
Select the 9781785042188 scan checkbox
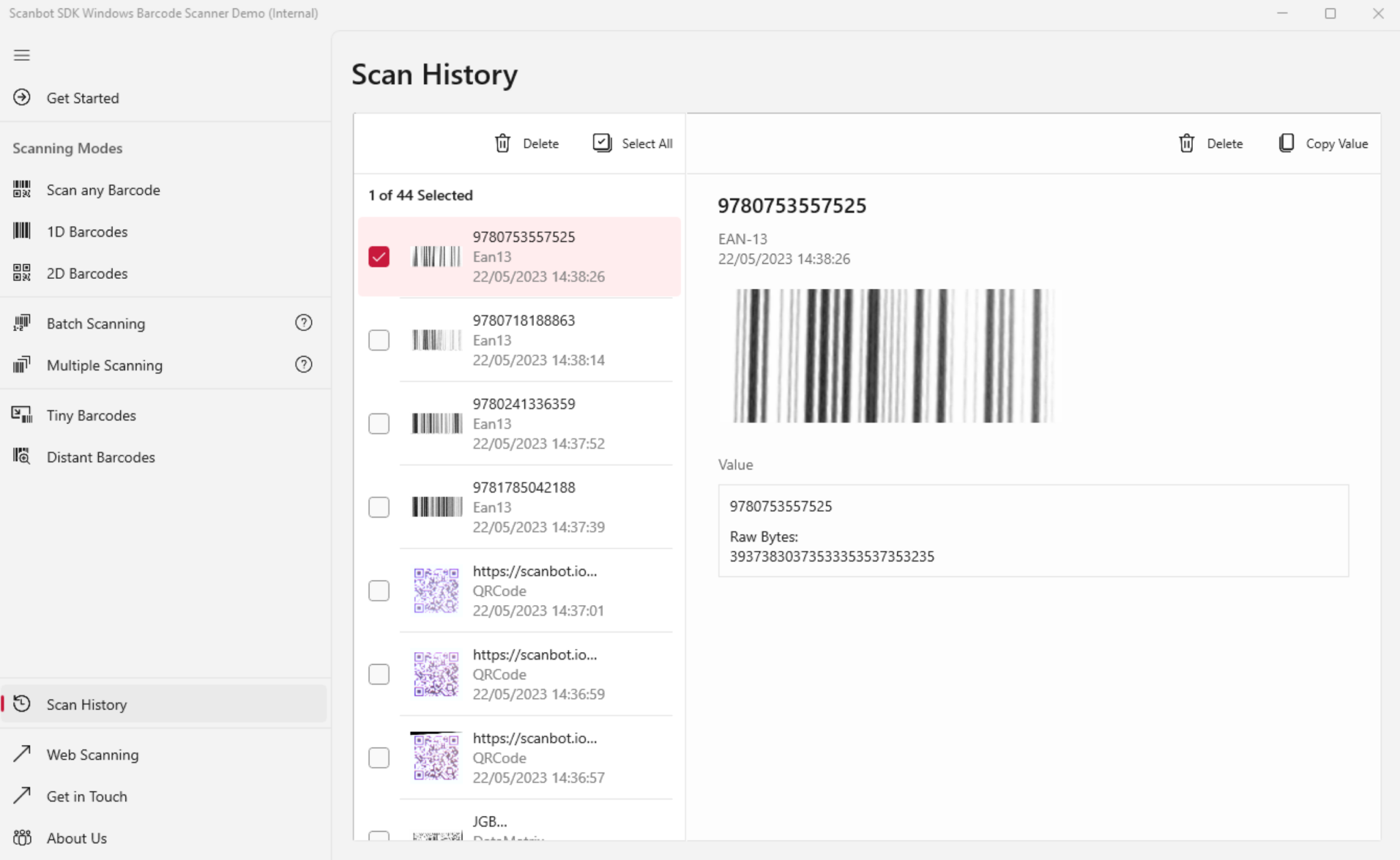point(379,507)
